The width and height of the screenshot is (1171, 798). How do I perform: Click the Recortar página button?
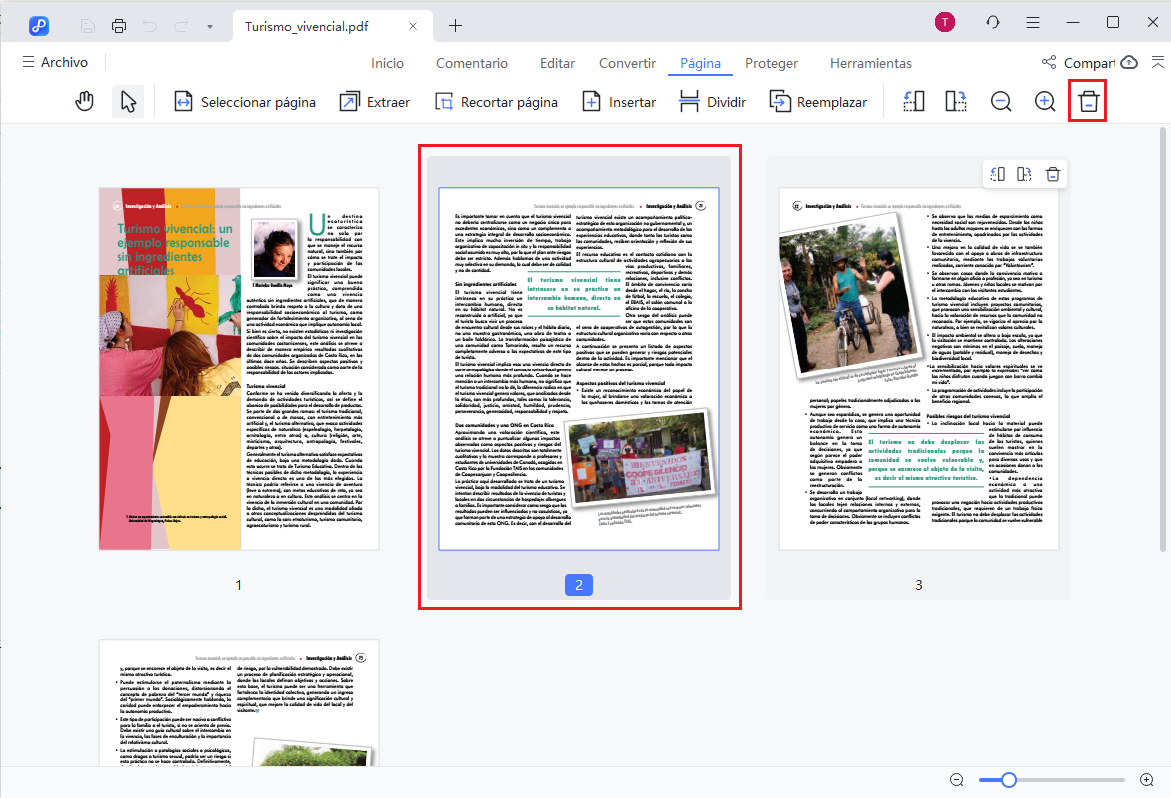496,102
